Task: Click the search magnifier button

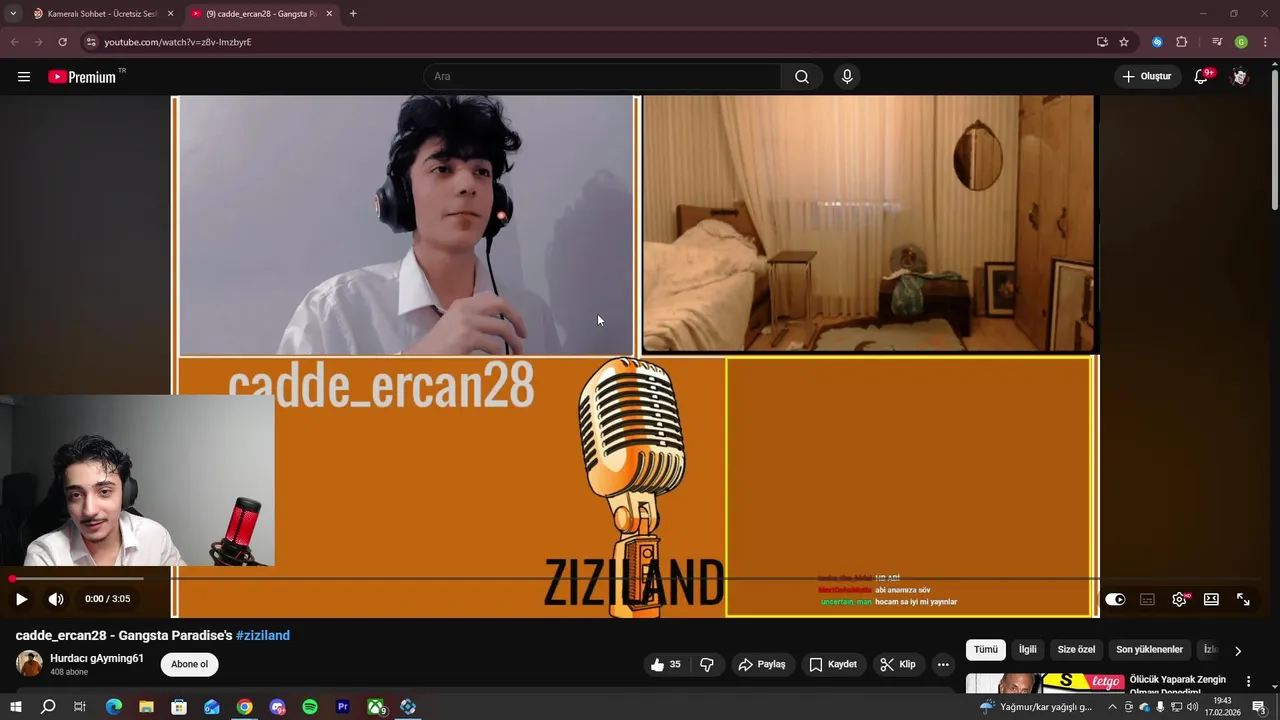Action: (x=802, y=77)
